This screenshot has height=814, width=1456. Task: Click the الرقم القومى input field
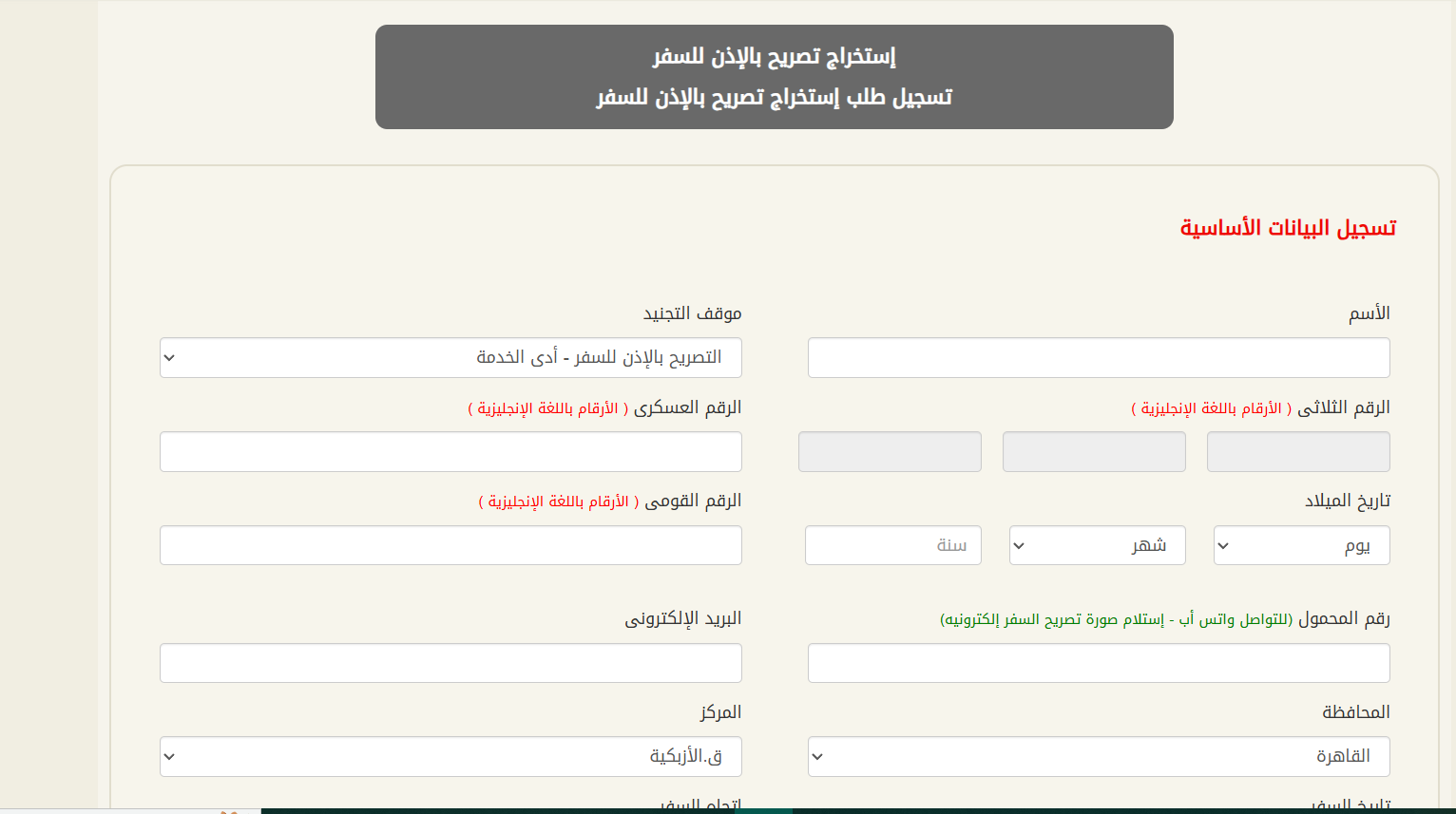point(450,545)
